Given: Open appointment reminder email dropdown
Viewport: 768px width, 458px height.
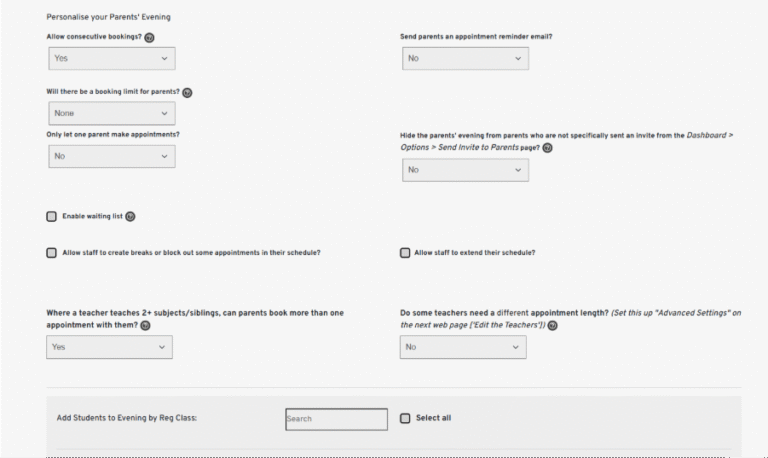Looking at the screenshot, I should point(465,58).
